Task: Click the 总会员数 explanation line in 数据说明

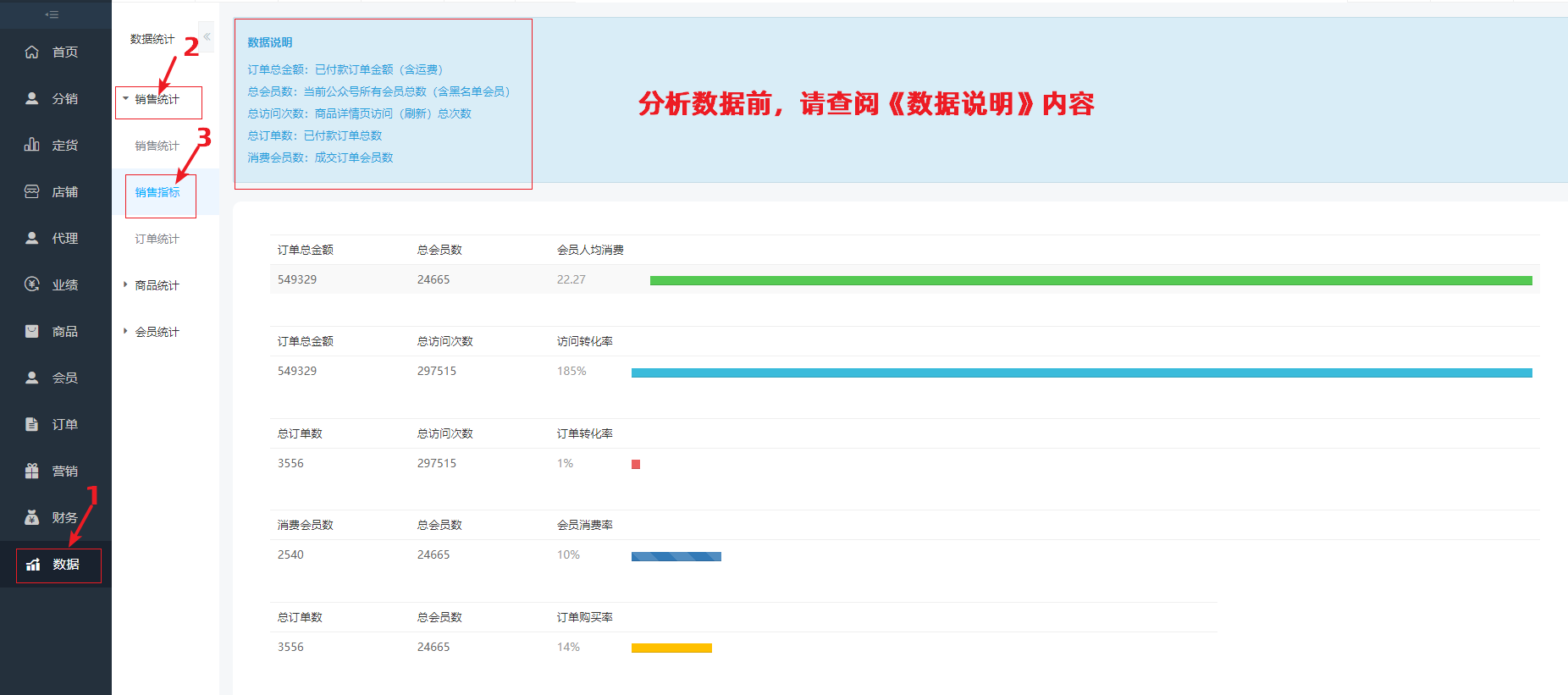Action: tap(379, 91)
